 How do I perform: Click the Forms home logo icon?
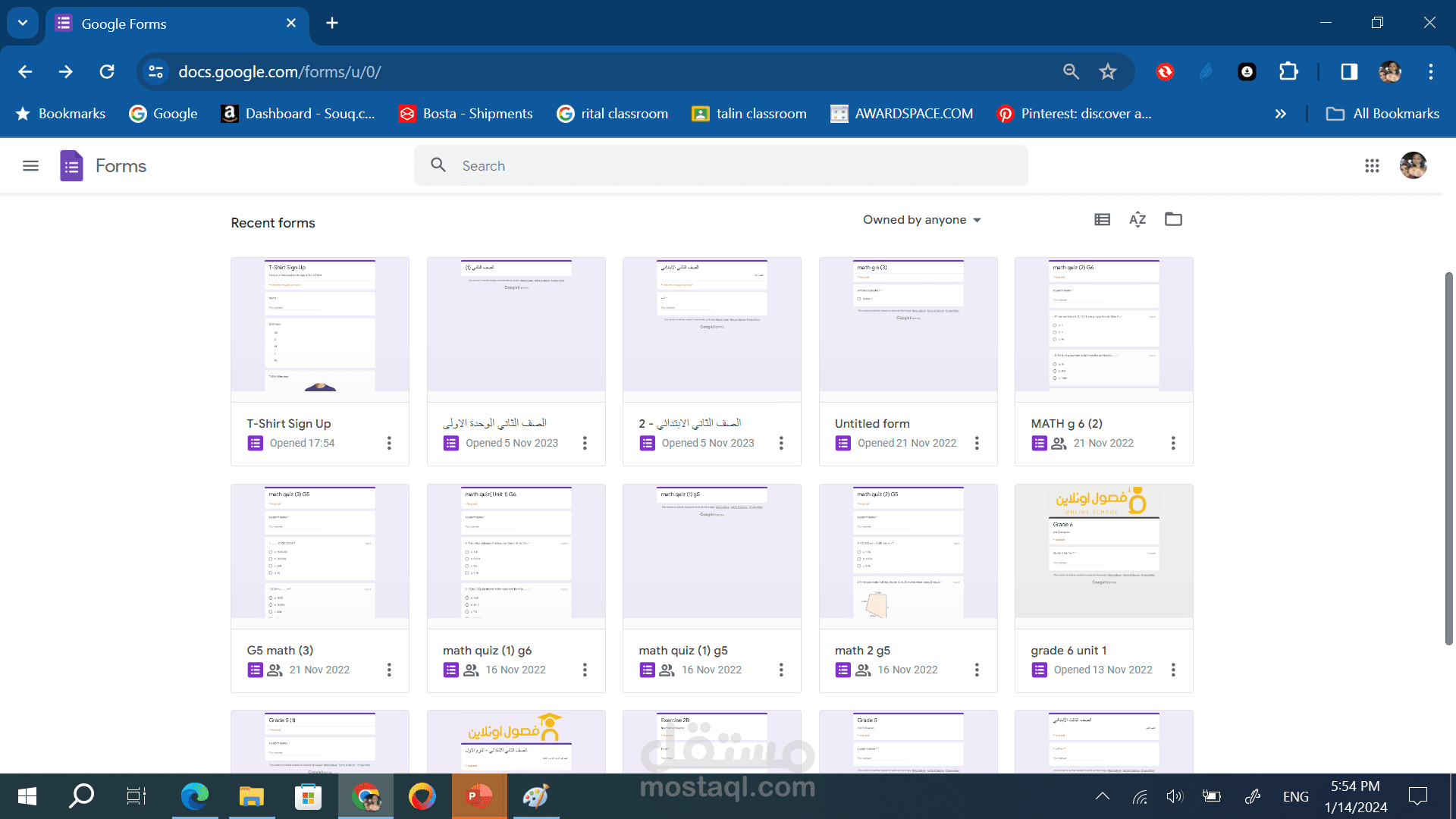[x=71, y=165]
